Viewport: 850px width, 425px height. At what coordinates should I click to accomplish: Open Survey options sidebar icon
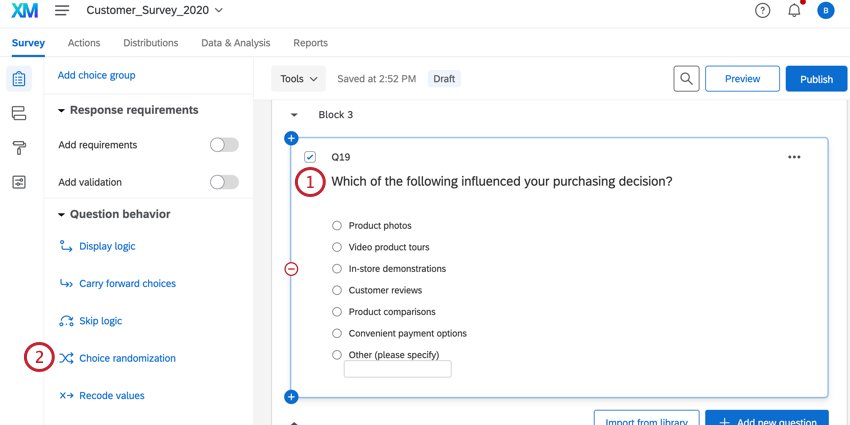click(18, 182)
